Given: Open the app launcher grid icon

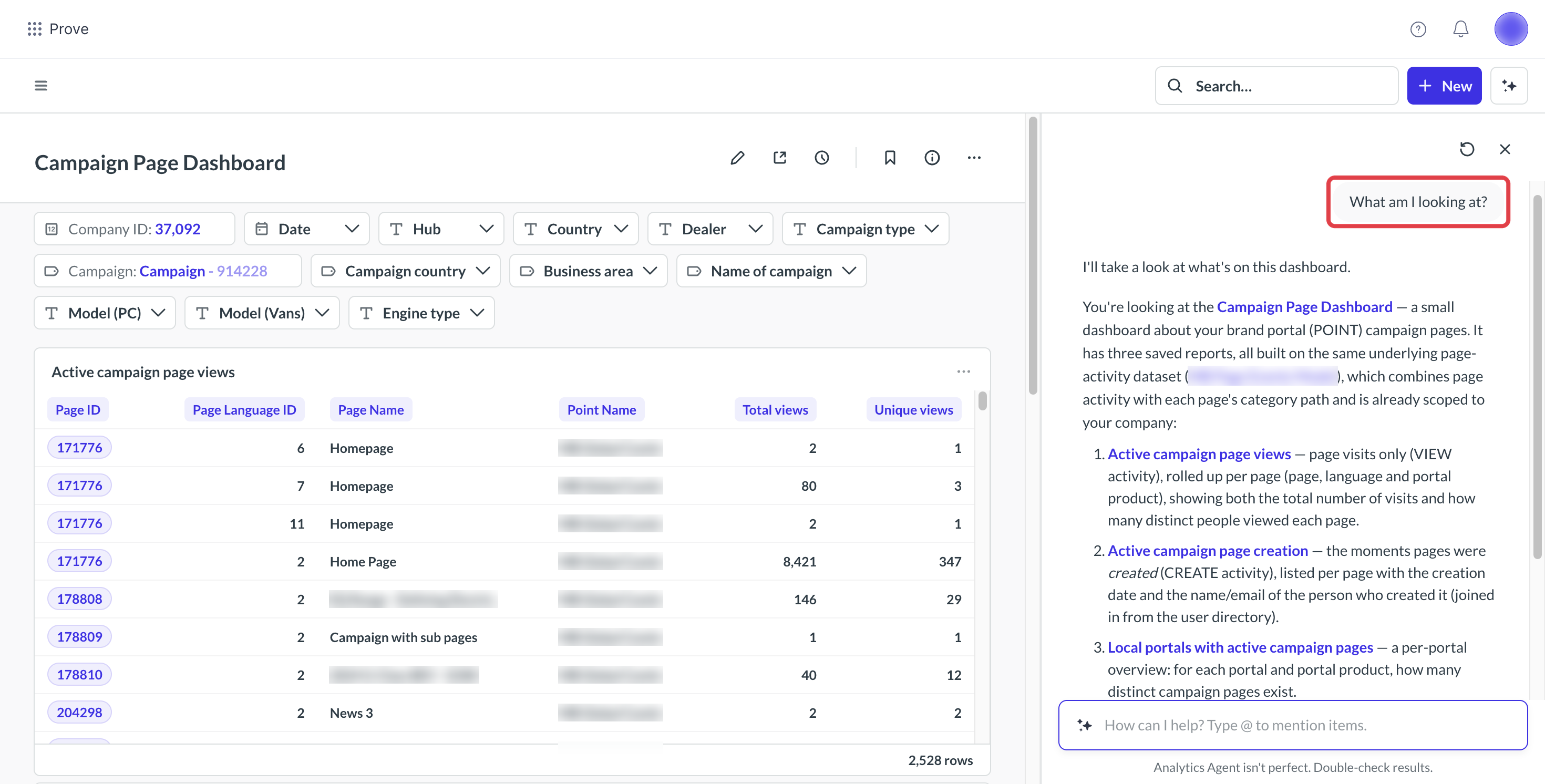Looking at the screenshot, I should (35, 29).
